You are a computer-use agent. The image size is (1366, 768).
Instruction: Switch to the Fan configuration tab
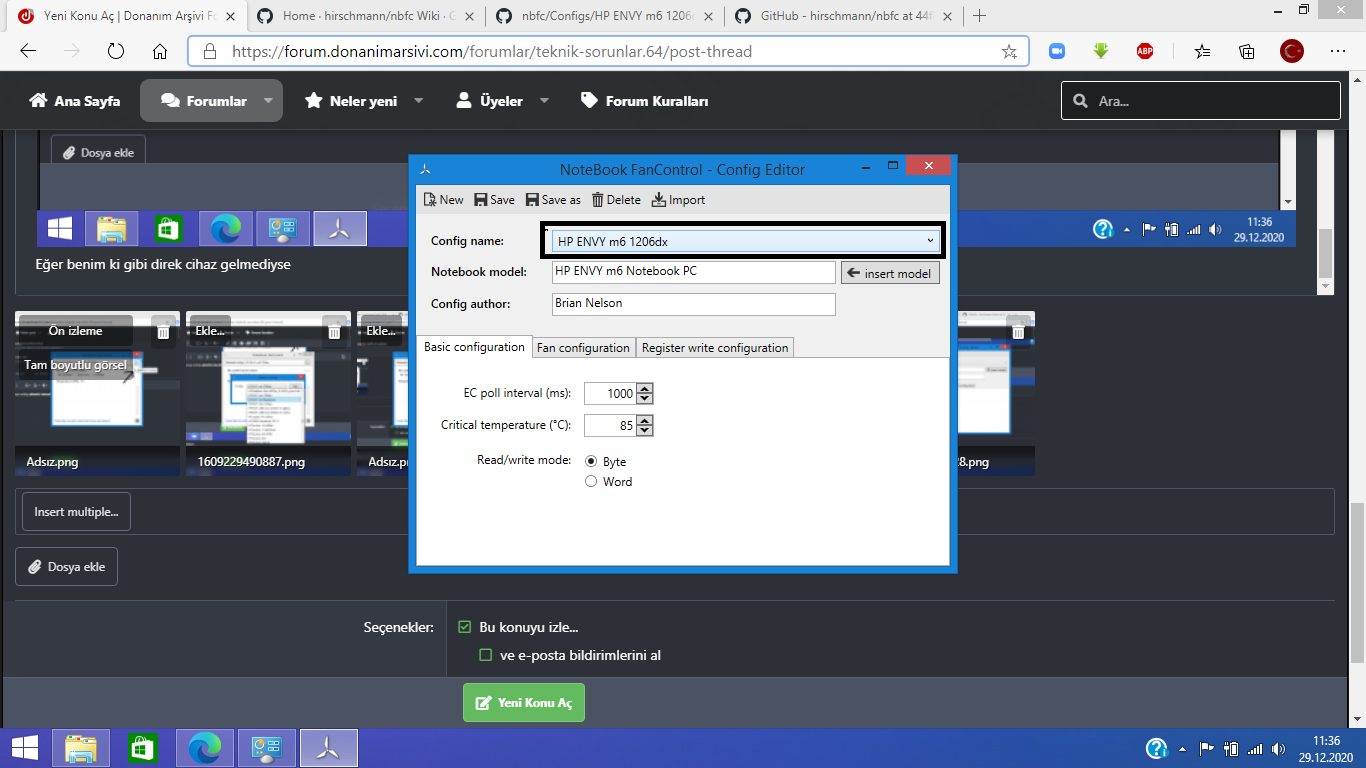(584, 348)
